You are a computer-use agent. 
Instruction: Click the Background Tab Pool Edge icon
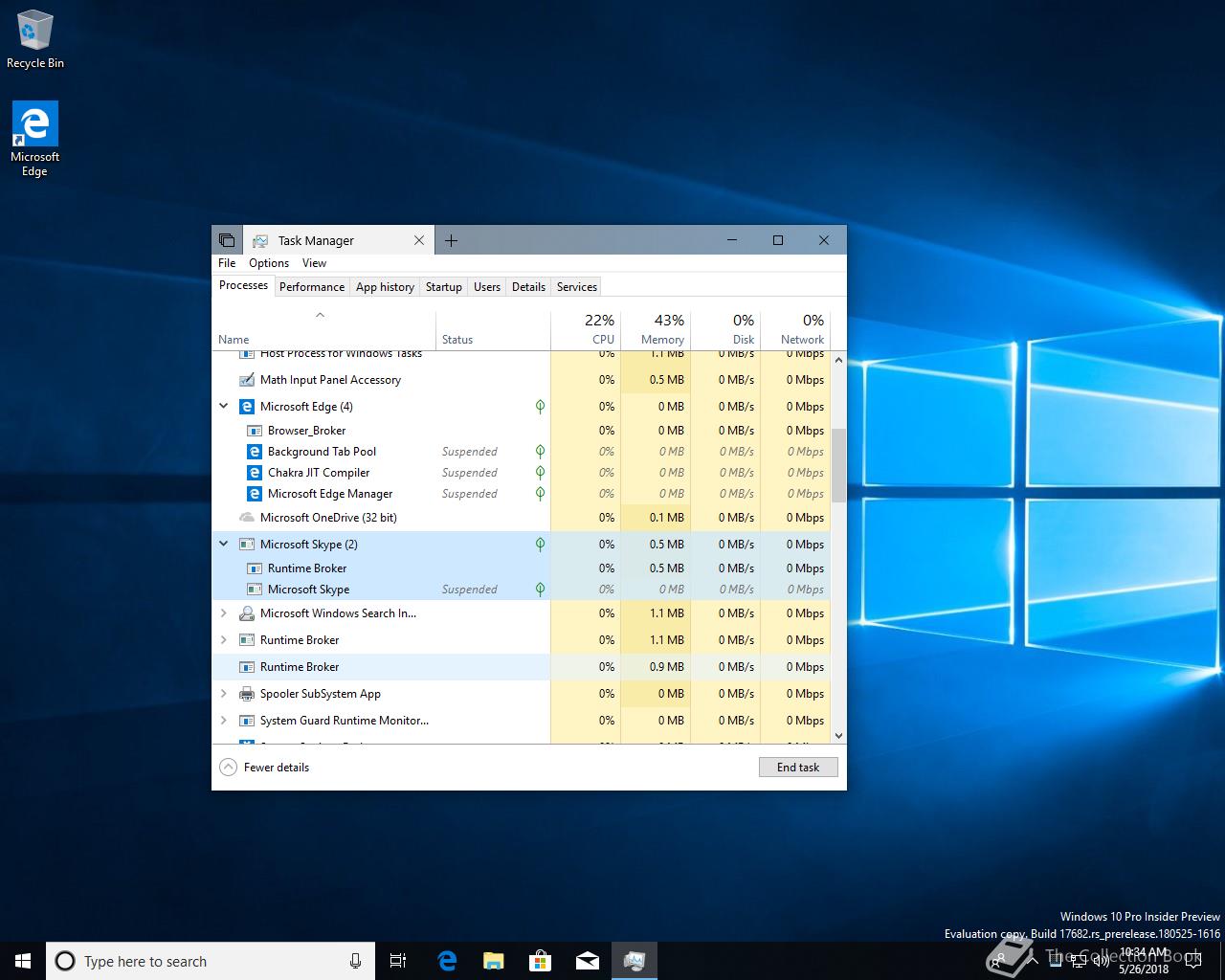coord(255,452)
